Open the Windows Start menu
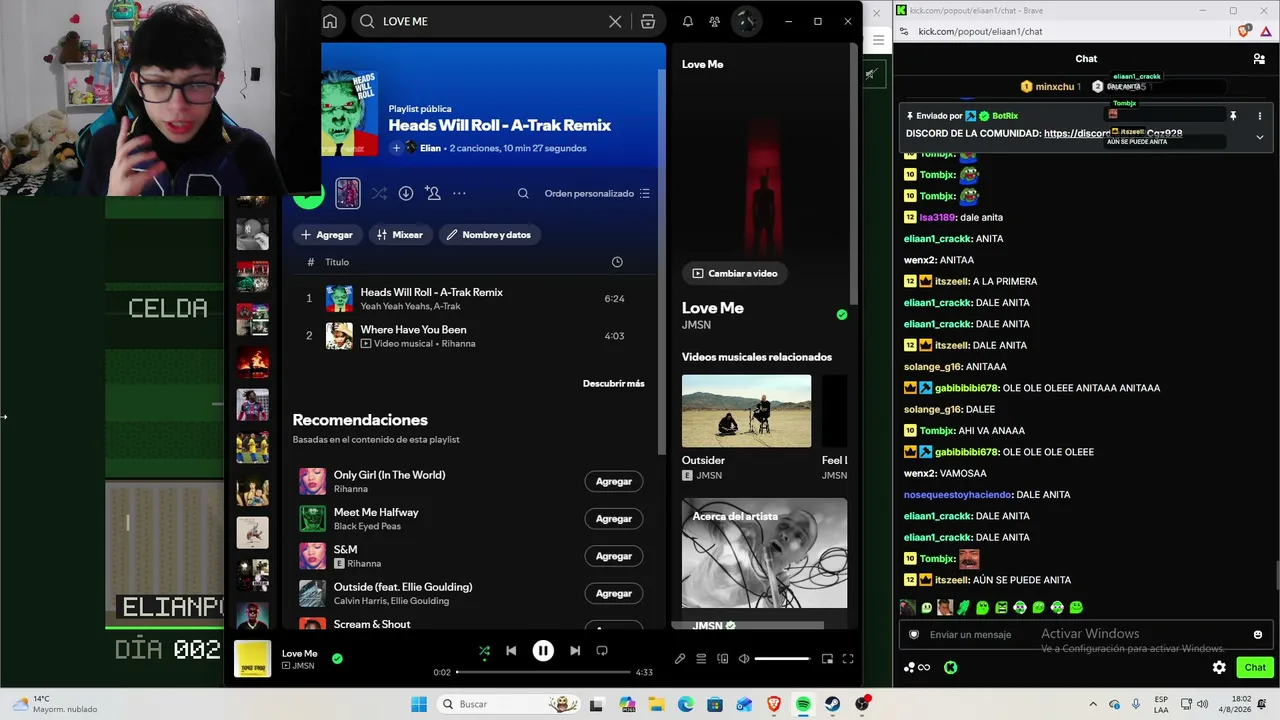Viewport: 1280px width, 720px height. pos(419,704)
